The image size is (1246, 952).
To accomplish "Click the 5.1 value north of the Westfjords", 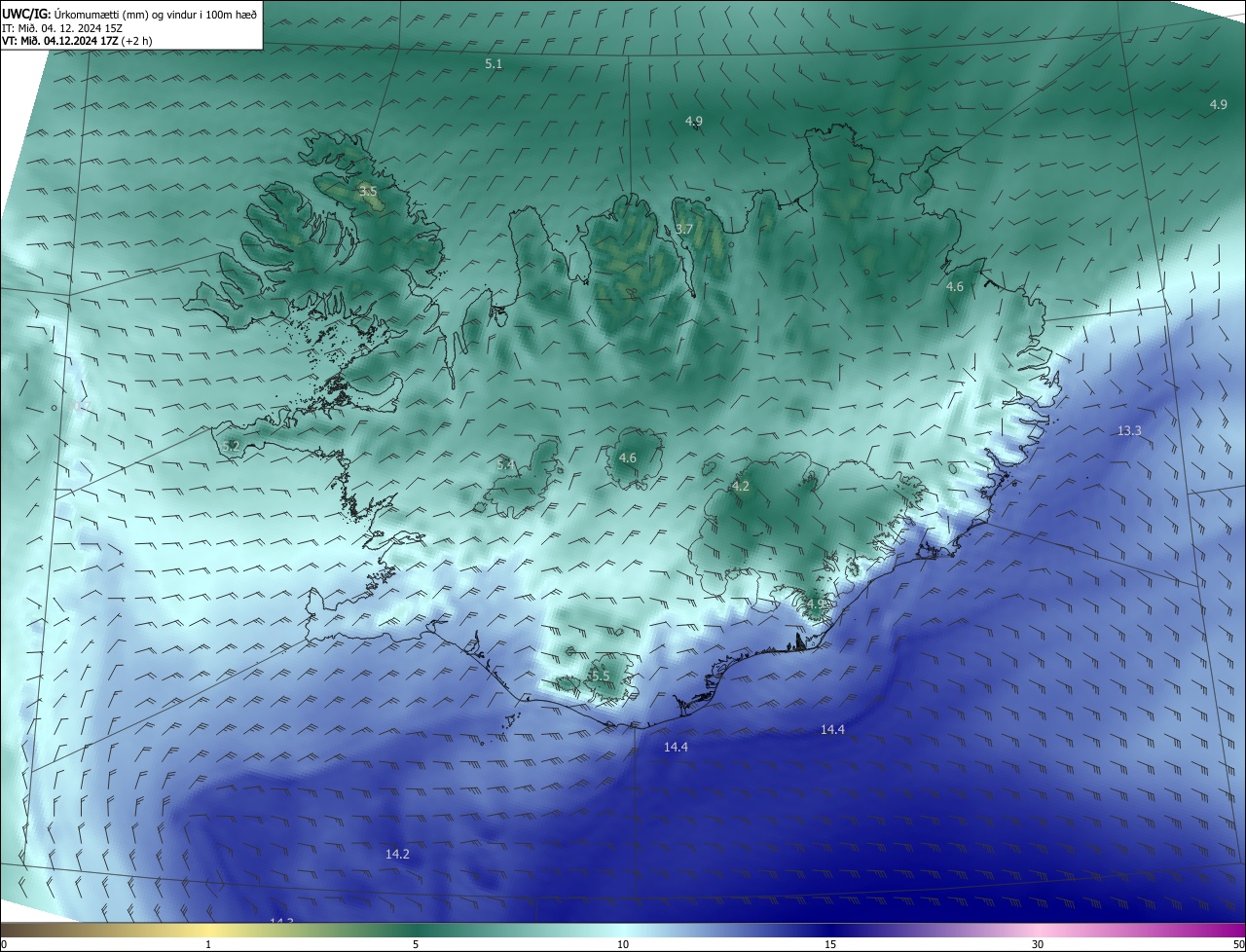I will point(494,63).
